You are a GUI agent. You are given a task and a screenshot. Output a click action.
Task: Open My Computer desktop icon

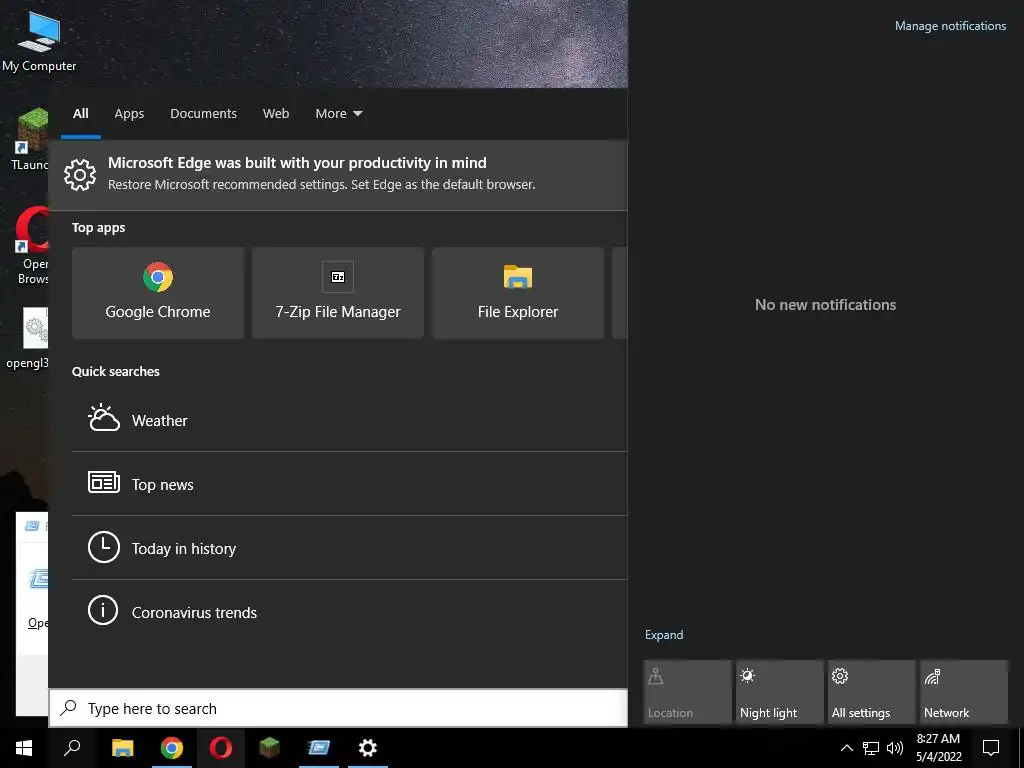click(39, 40)
